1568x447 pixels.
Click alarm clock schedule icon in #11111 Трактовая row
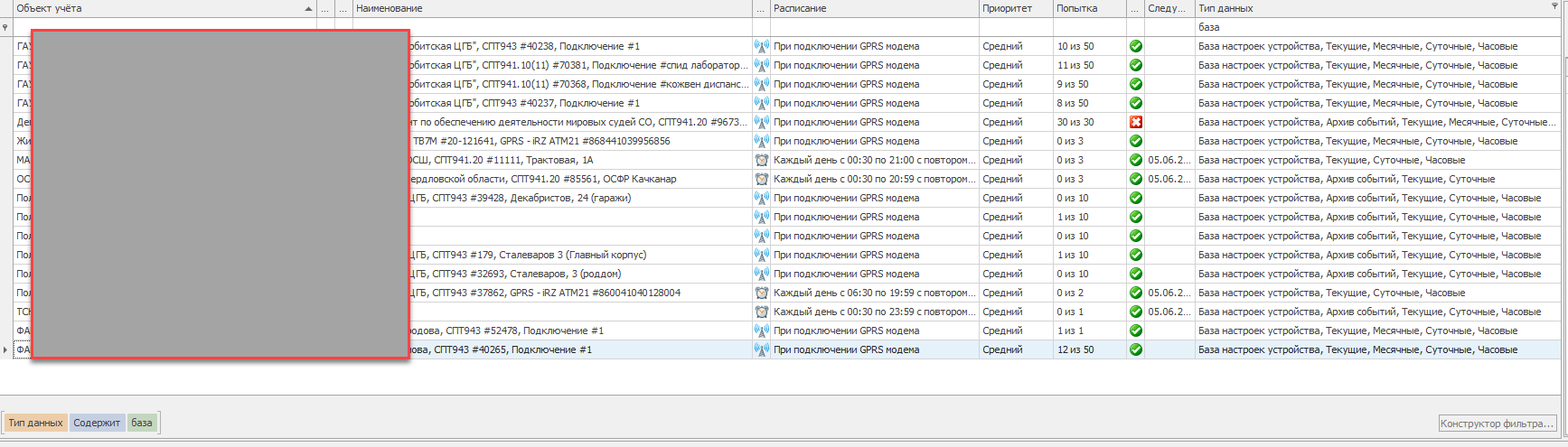[761, 160]
